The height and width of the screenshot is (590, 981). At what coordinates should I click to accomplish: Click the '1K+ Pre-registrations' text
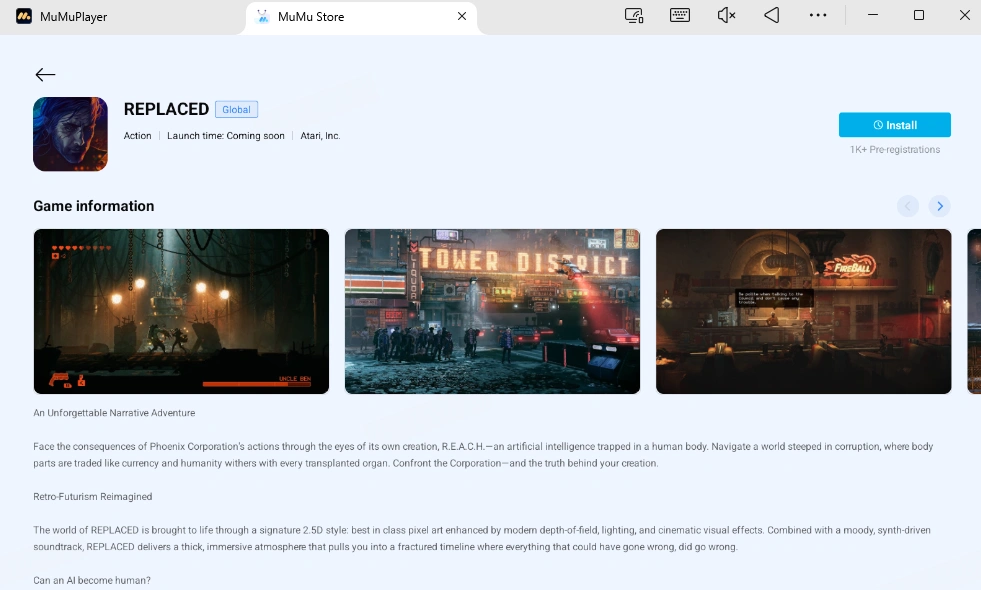pyautogui.click(x=895, y=150)
